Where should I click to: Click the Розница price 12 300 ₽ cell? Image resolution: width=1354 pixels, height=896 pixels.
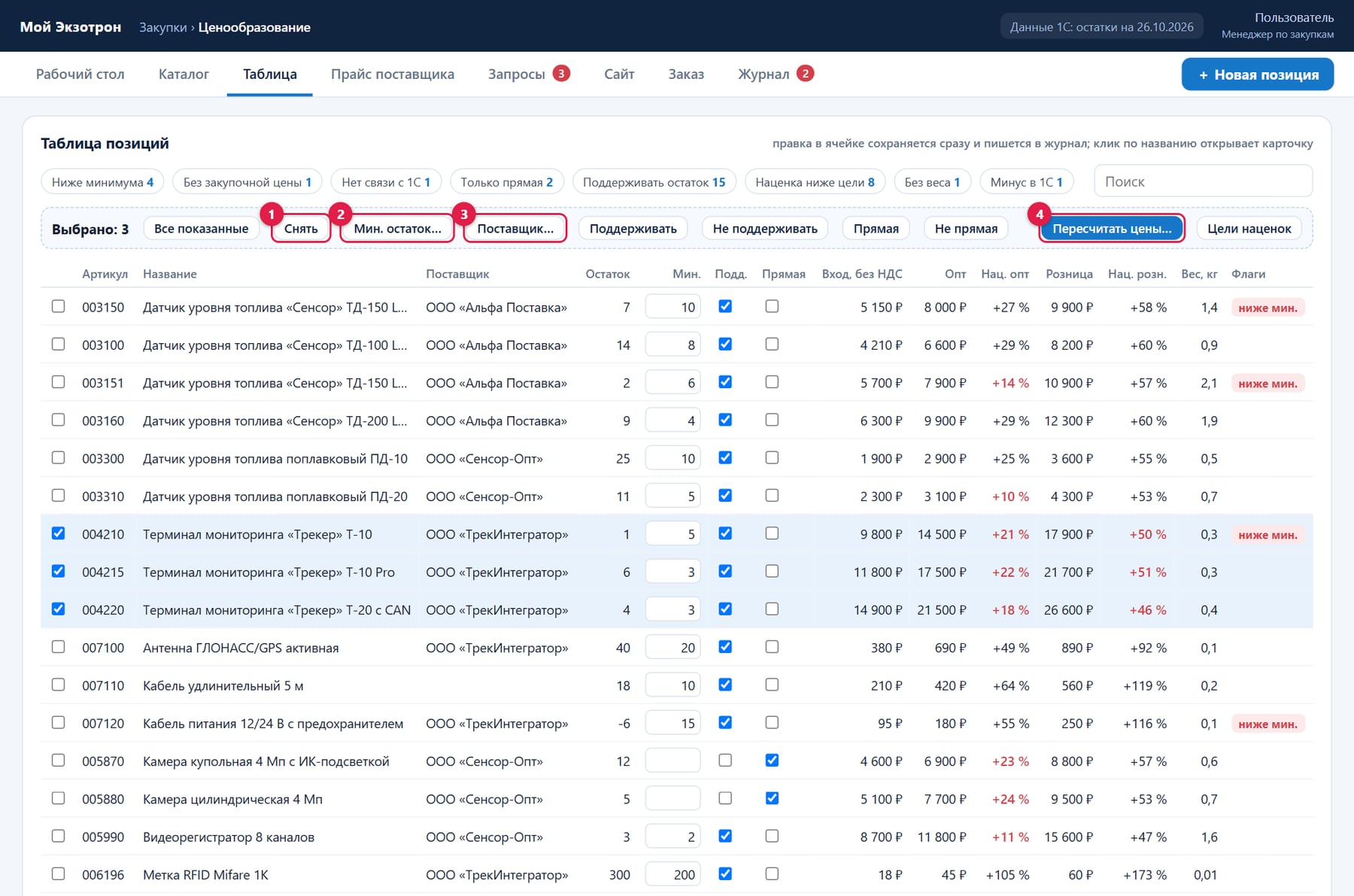pos(1068,421)
